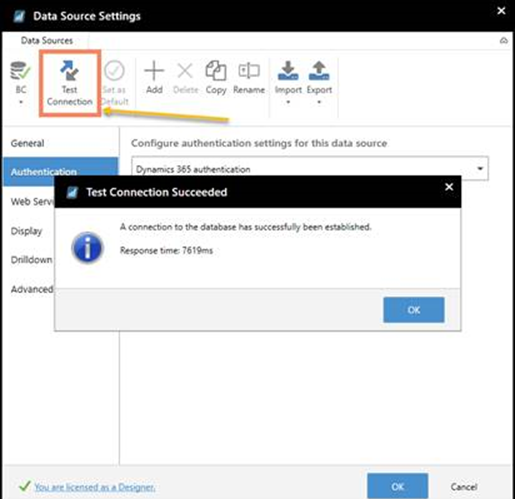Collapse the ribbon with top-right arrow
515x499 pixels.
coord(504,41)
